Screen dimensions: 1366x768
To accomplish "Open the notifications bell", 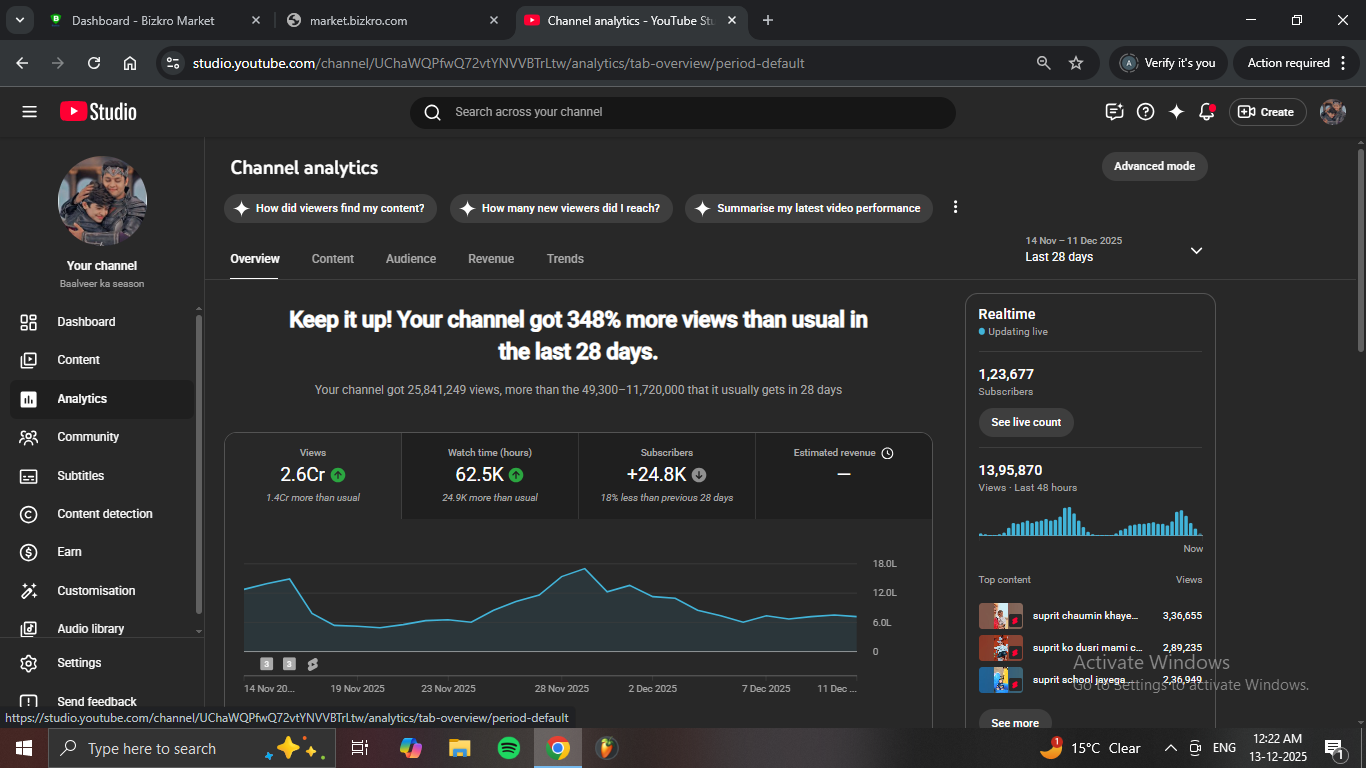I will (x=1206, y=112).
